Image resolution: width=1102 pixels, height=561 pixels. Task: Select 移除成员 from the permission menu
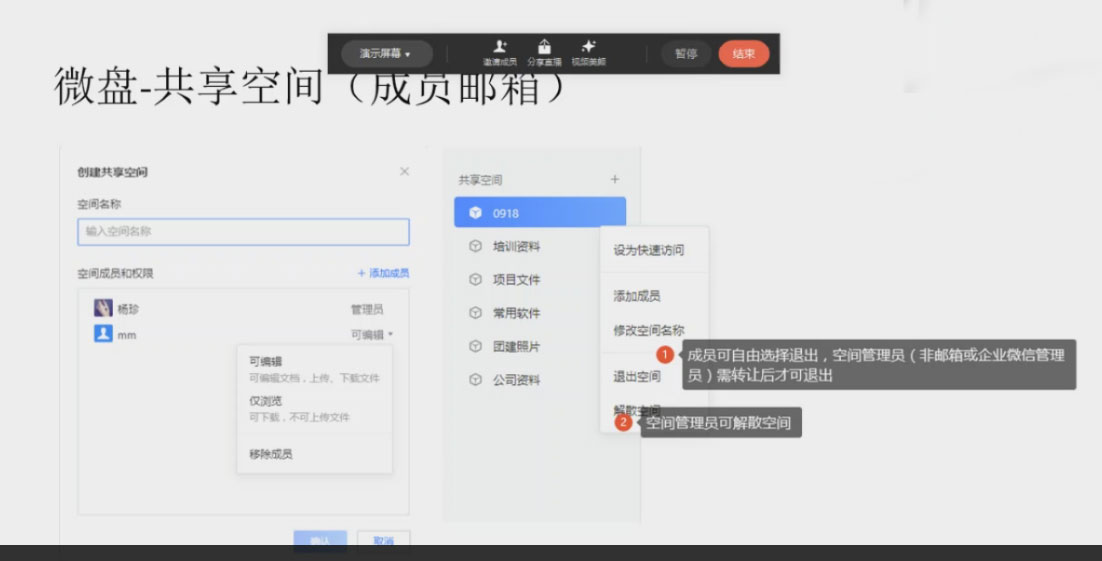pos(271,454)
